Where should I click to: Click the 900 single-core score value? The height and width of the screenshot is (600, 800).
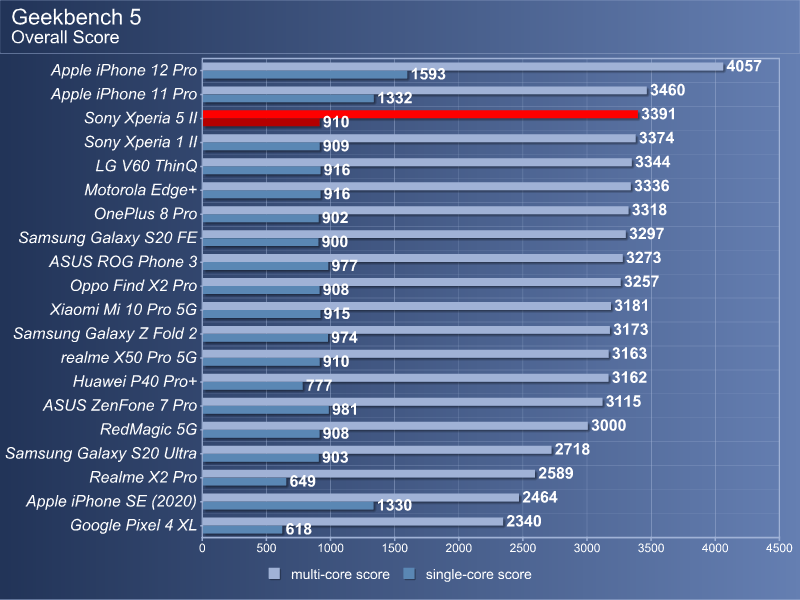(335, 242)
